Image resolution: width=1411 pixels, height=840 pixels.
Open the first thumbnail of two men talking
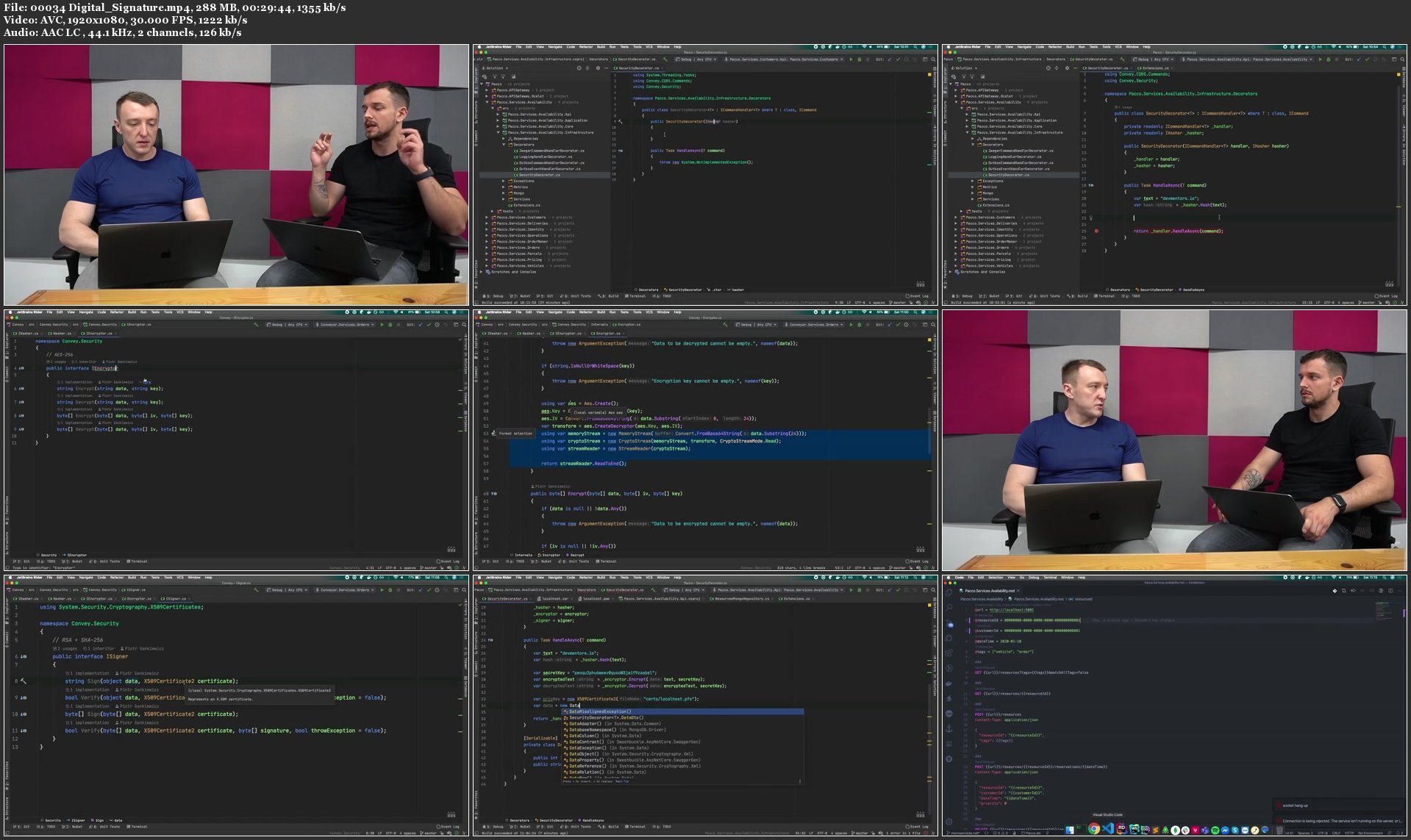(x=236, y=175)
